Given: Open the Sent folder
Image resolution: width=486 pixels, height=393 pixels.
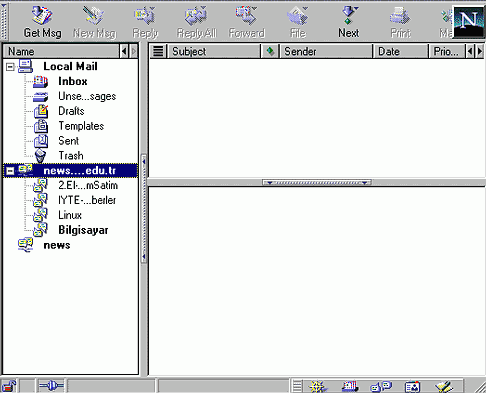Looking at the screenshot, I should click(x=68, y=141).
